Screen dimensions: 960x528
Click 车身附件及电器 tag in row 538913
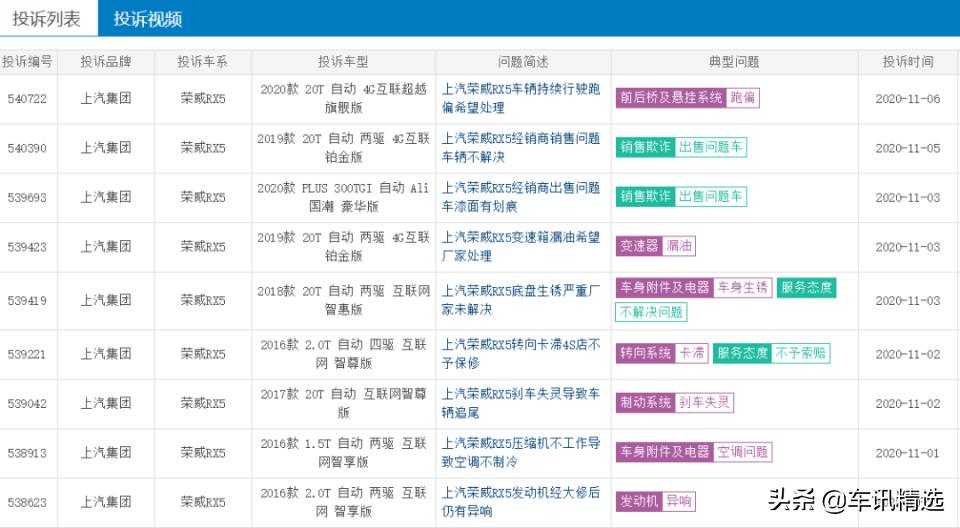pos(664,452)
